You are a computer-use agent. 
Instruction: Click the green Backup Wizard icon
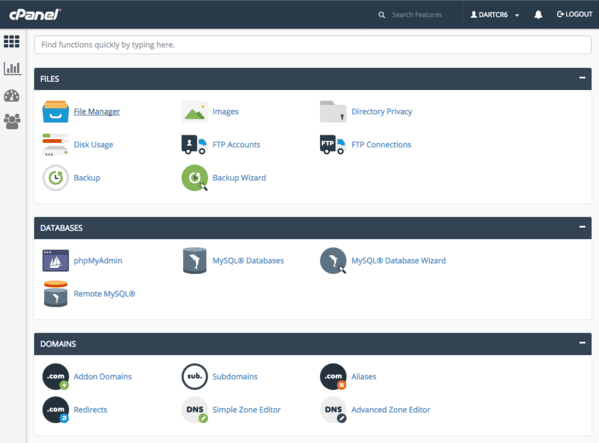tap(194, 178)
